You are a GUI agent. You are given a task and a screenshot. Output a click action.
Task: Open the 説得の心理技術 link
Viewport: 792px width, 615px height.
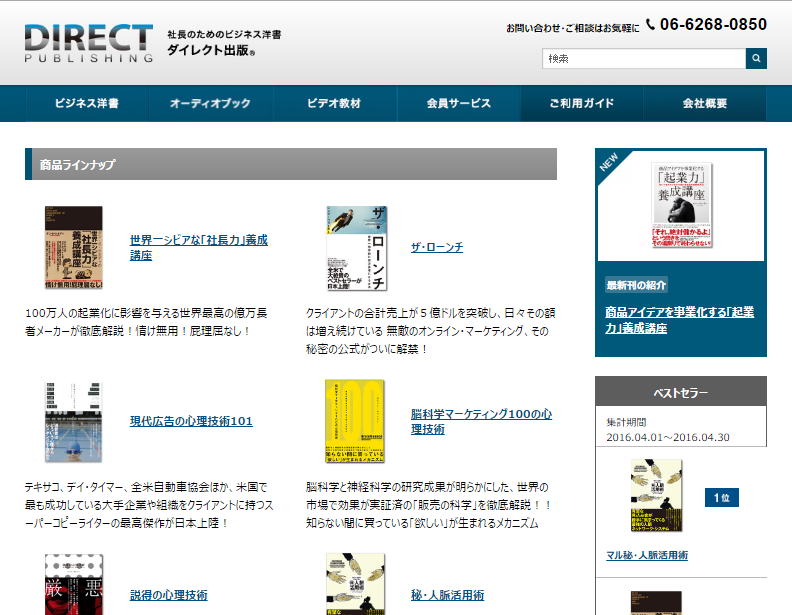169,595
